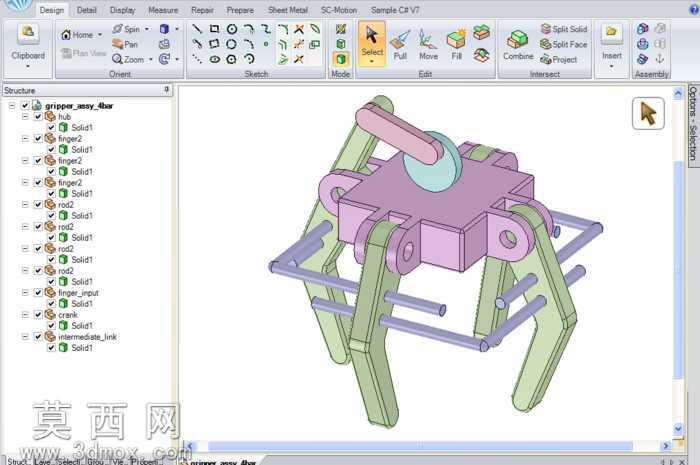Screen dimensions: 700x465
Task: Open the Spin dropdown arrow
Action: tap(147, 29)
